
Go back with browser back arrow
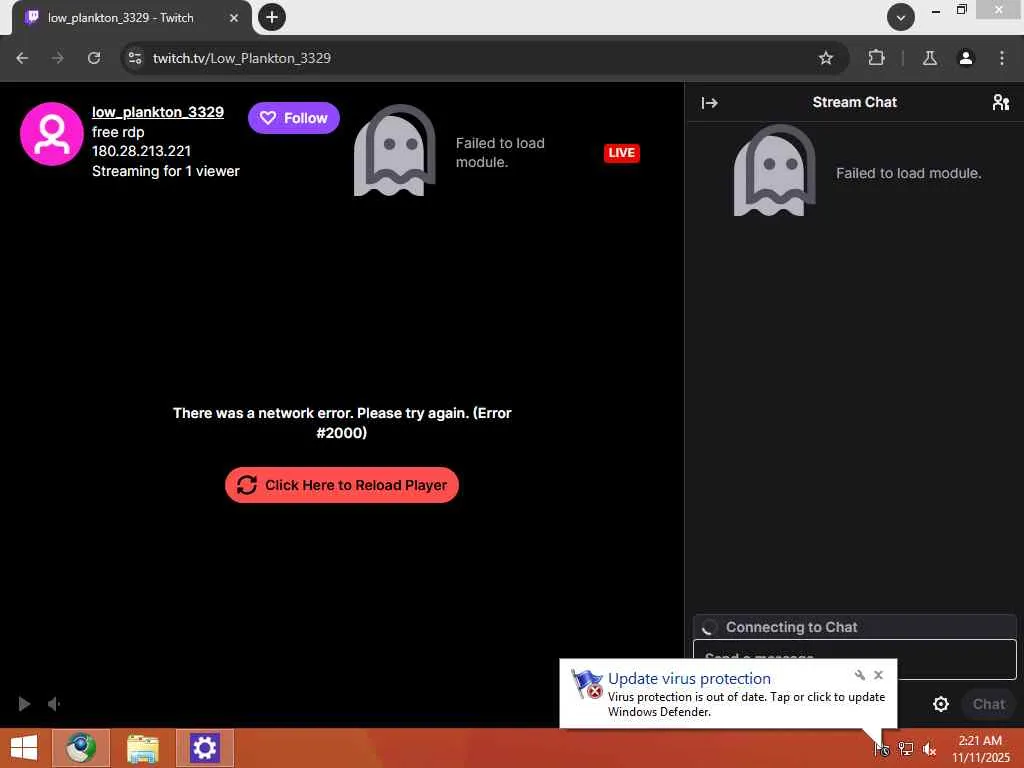coord(22,58)
